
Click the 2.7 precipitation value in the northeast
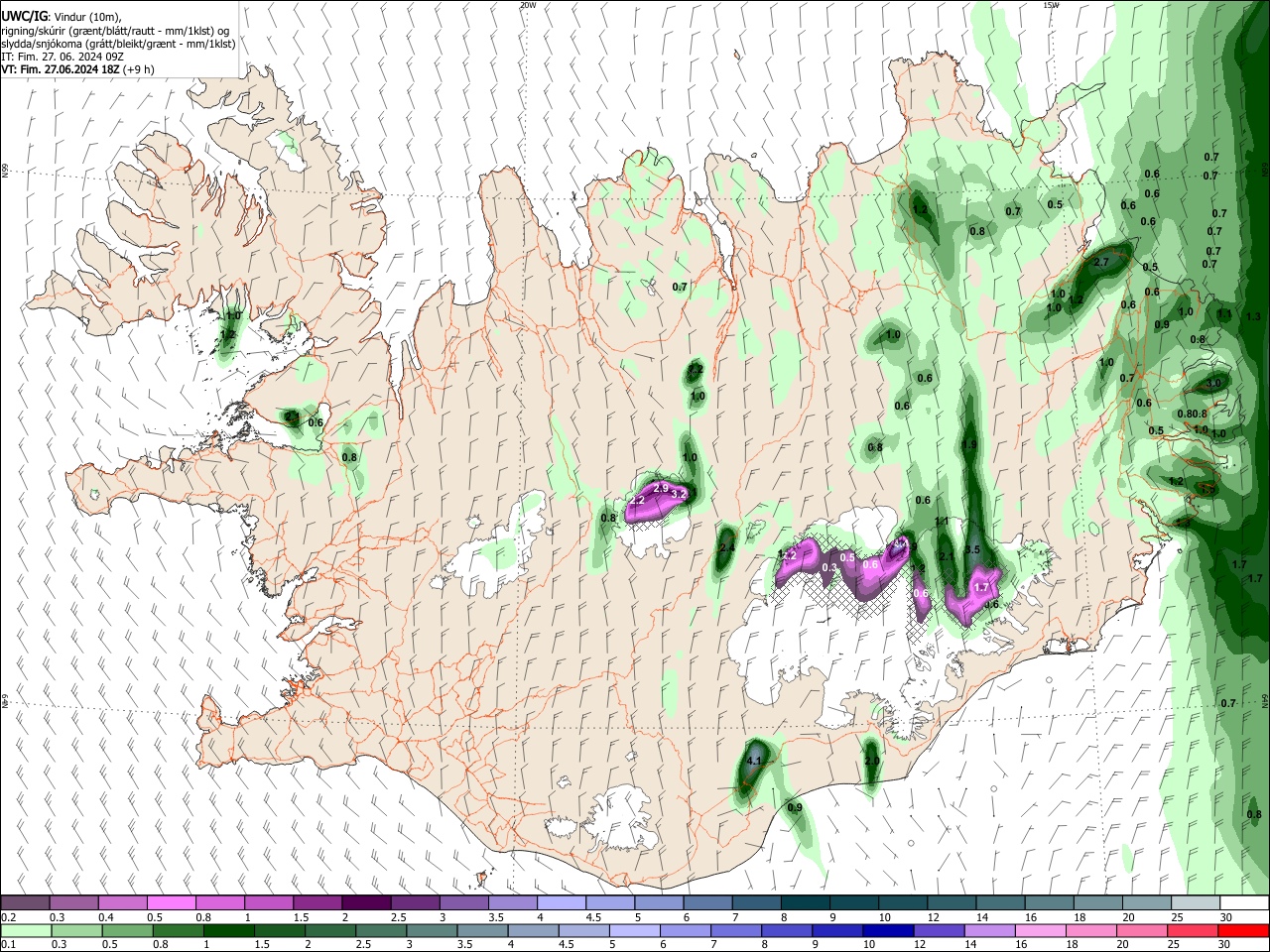(x=1100, y=263)
